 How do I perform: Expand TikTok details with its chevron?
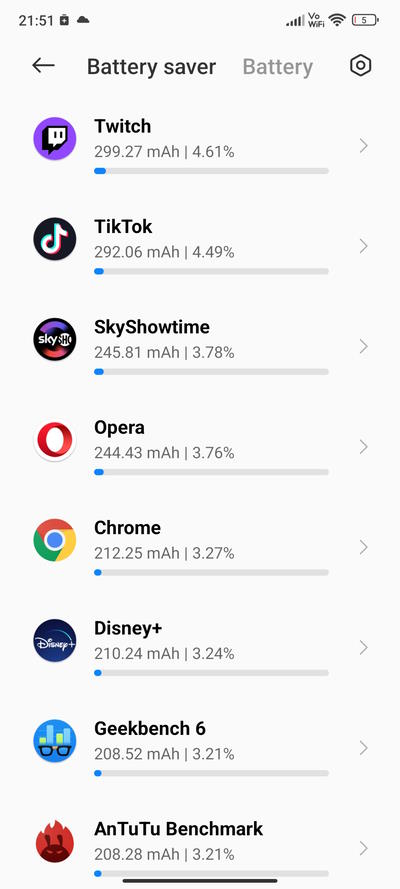[x=364, y=247]
